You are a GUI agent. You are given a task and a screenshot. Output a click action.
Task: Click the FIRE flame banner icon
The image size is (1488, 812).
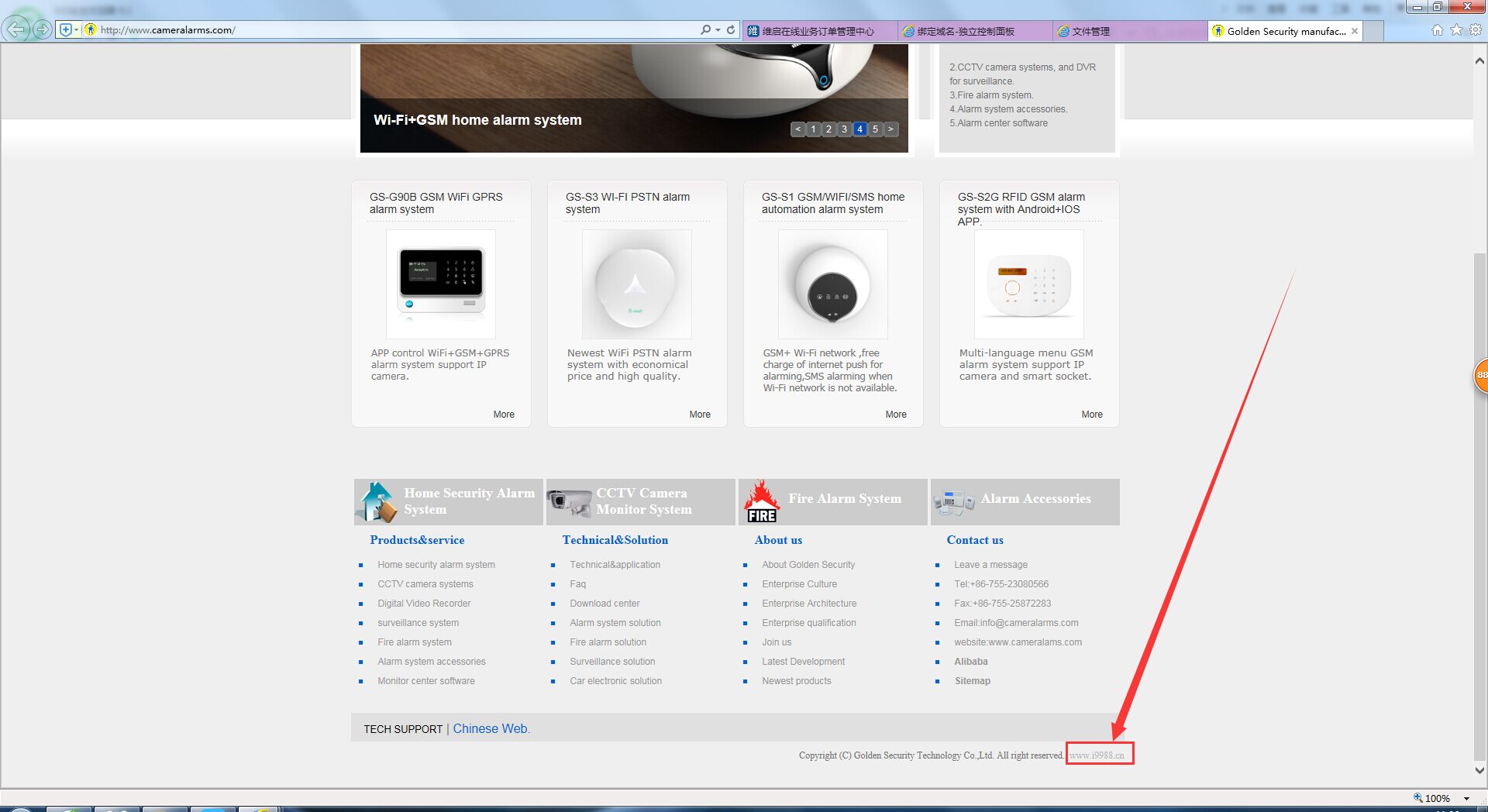[x=762, y=501]
